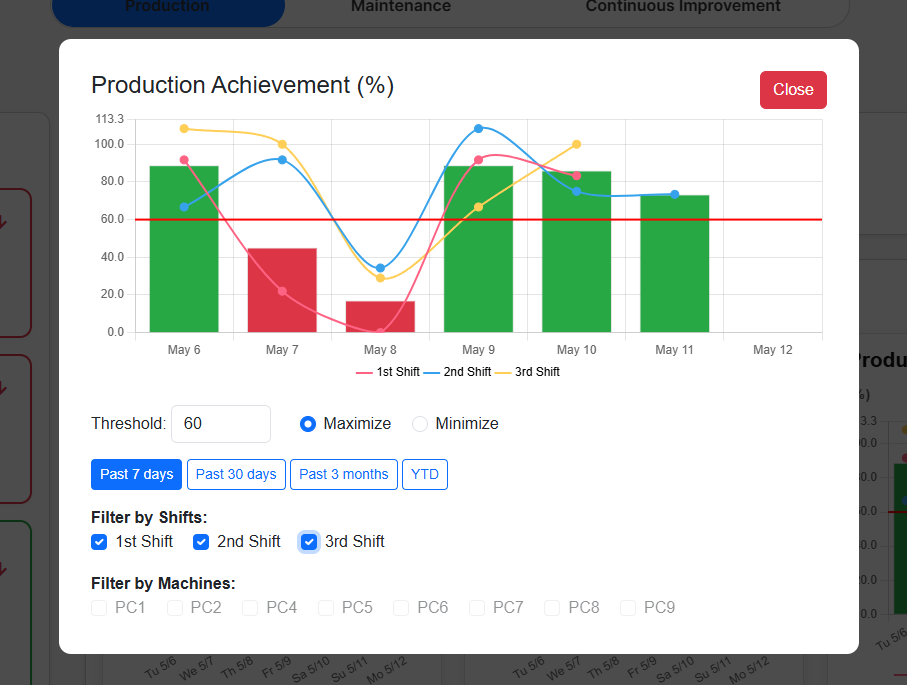Check the PC5 machine checkbox

pos(326,608)
